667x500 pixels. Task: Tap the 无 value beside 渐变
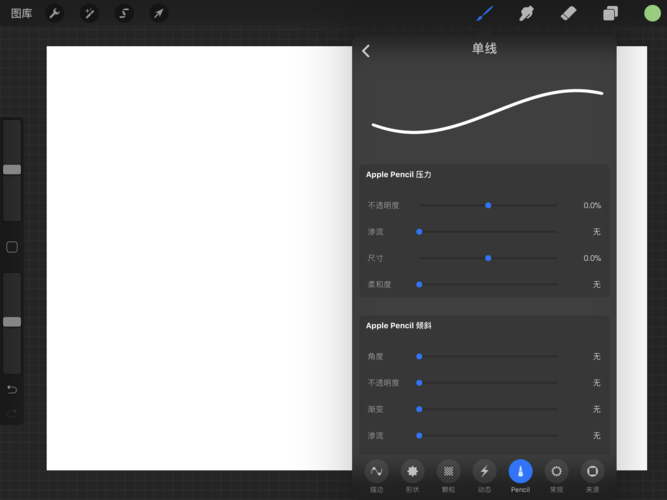(597, 409)
